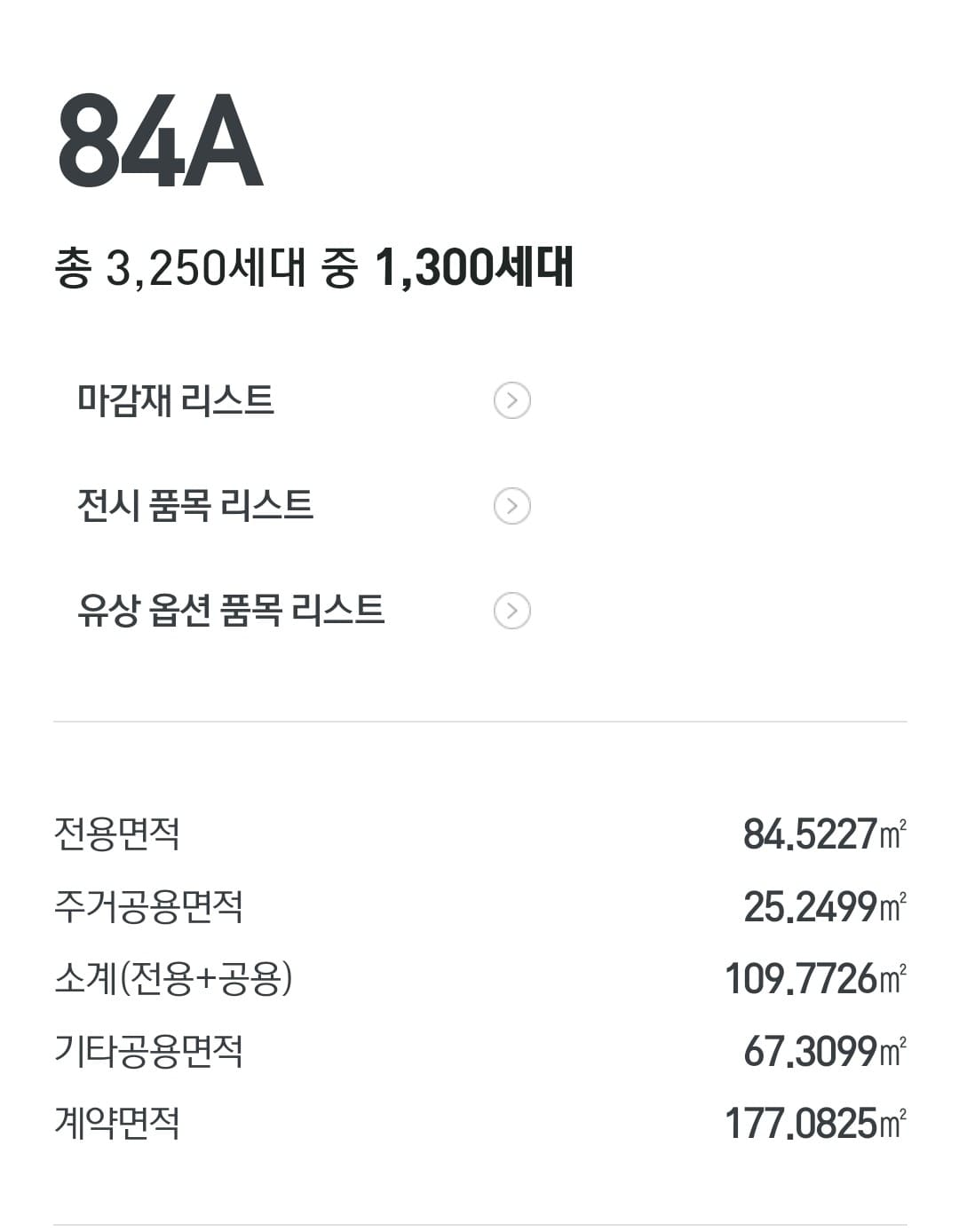Screen dimensions: 959x1232
Task: Click the 84A unit type heading
Action: pos(161,142)
